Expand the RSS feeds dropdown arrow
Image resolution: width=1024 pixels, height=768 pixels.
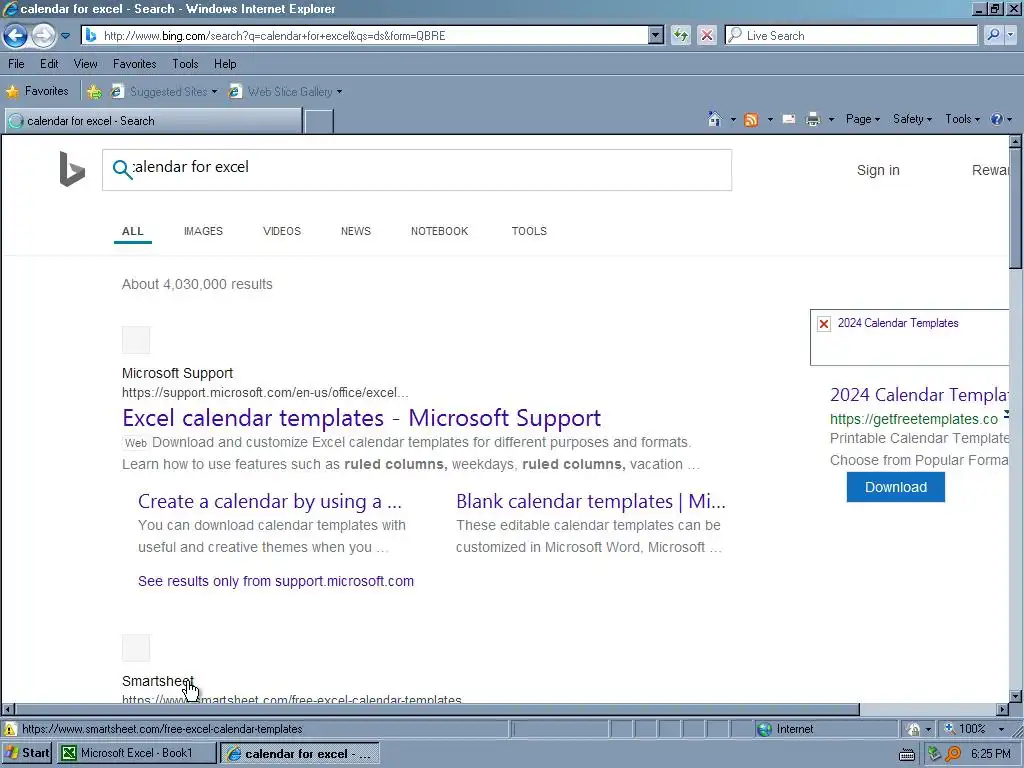tap(770, 120)
